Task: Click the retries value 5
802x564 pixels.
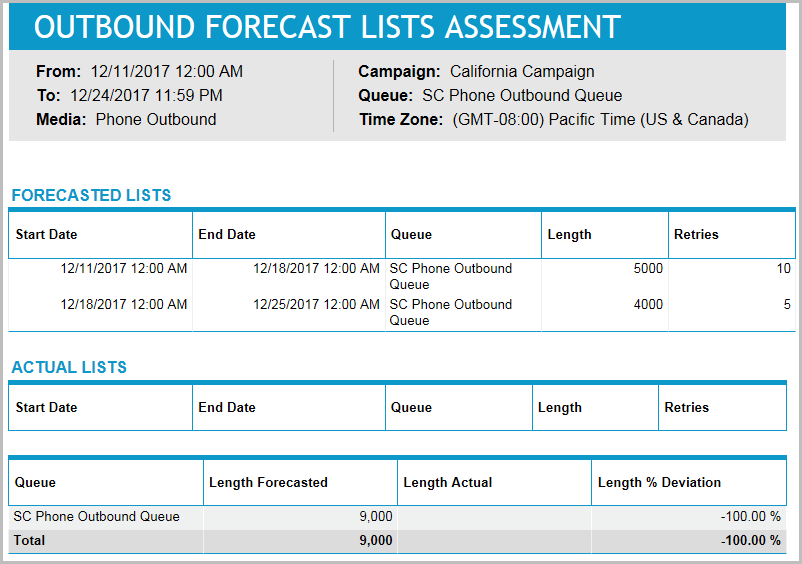Action: [787, 304]
